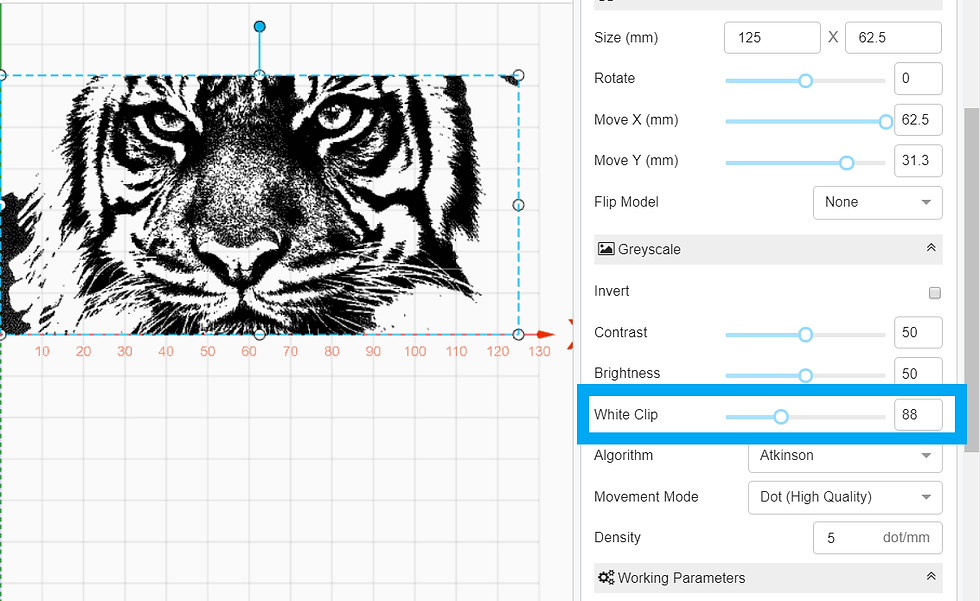Screen dimensions: 980x601
Task: Adjust the Rotate slider handle
Action: point(806,81)
